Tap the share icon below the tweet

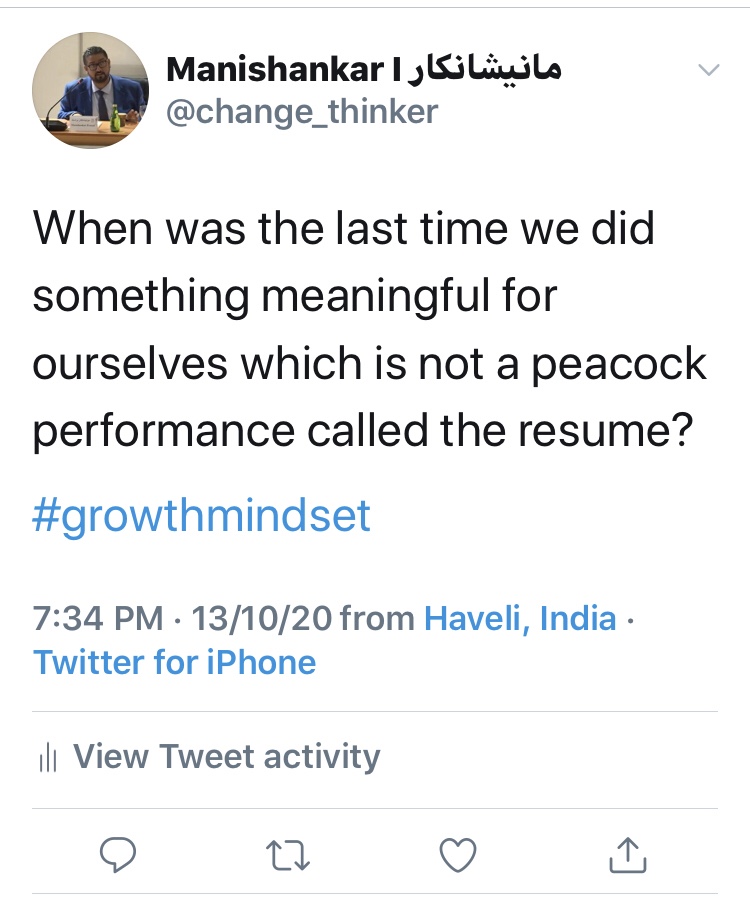pyautogui.click(x=626, y=854)
